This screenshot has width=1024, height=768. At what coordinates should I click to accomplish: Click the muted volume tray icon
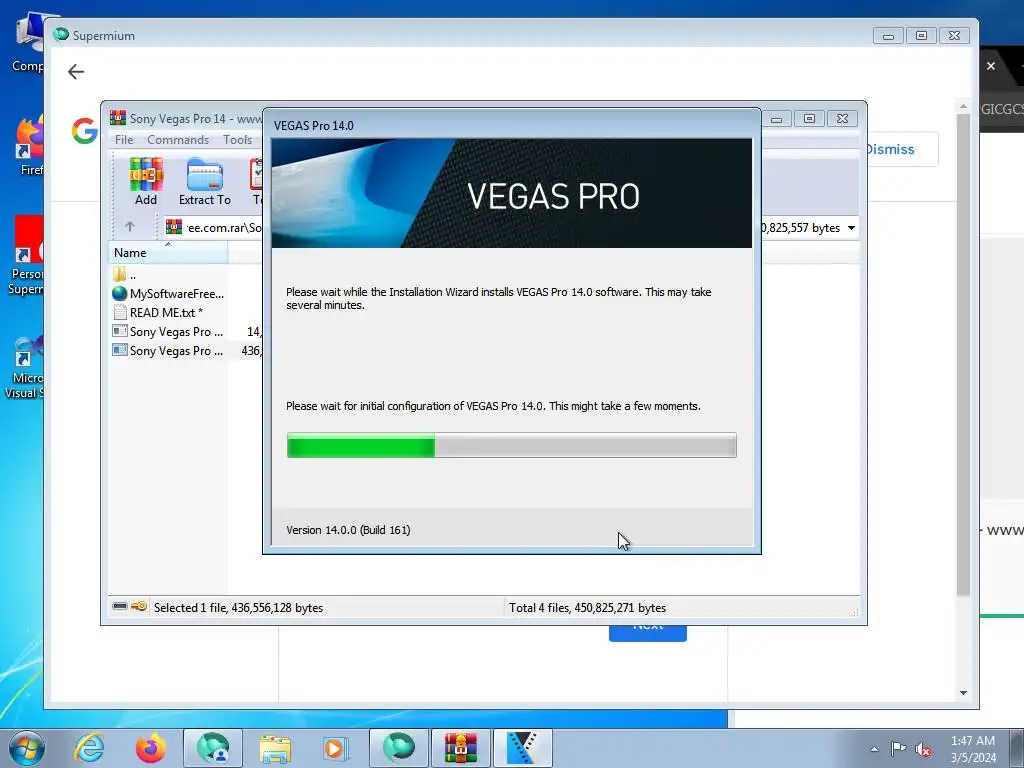pyautogui.click(x=923, y=749)
